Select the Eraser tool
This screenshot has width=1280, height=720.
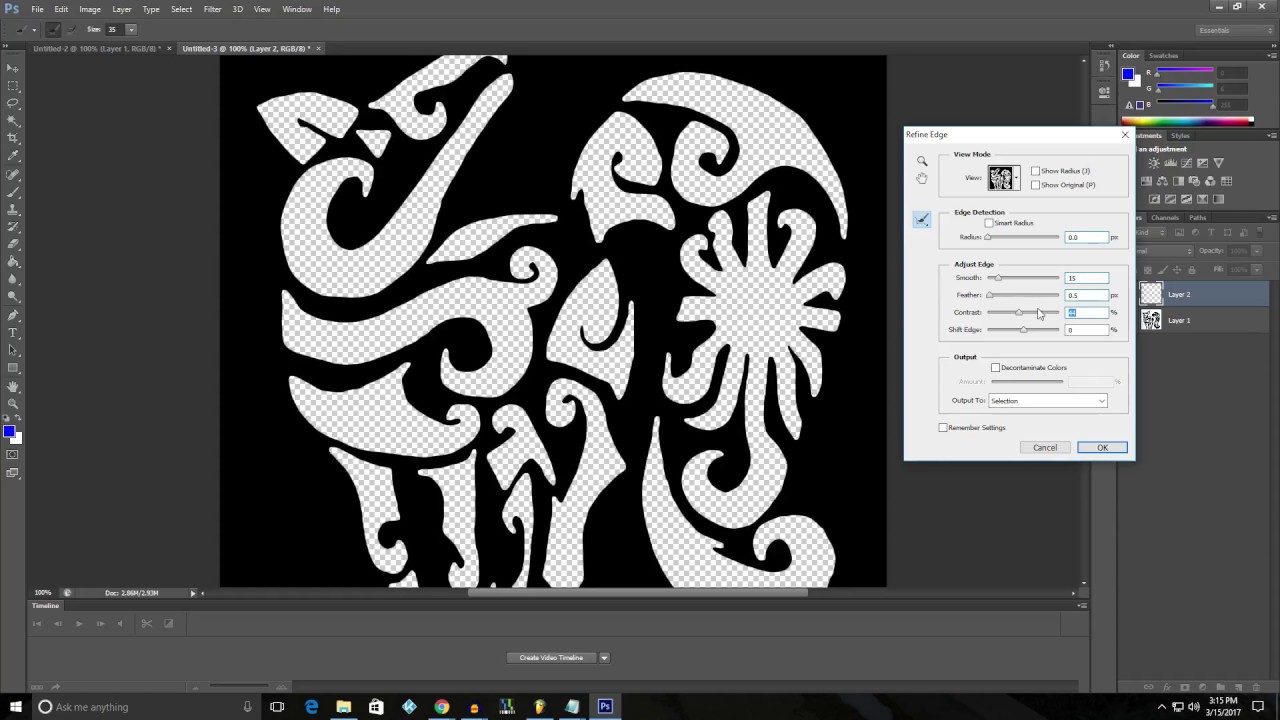coord(13,244)
